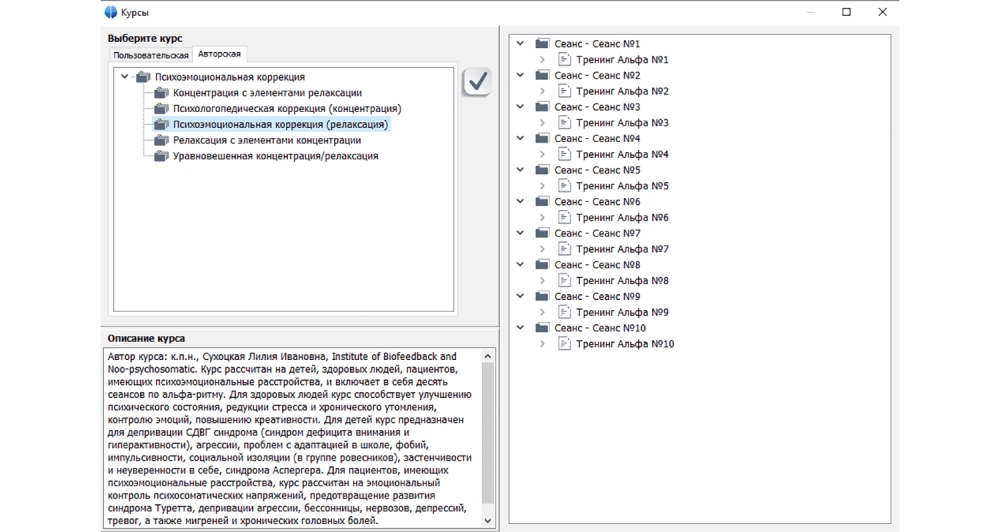Screen dimensions: 1000x532
Task: Collapse the Сеанс №10 session node
Action: click(520, 328)
